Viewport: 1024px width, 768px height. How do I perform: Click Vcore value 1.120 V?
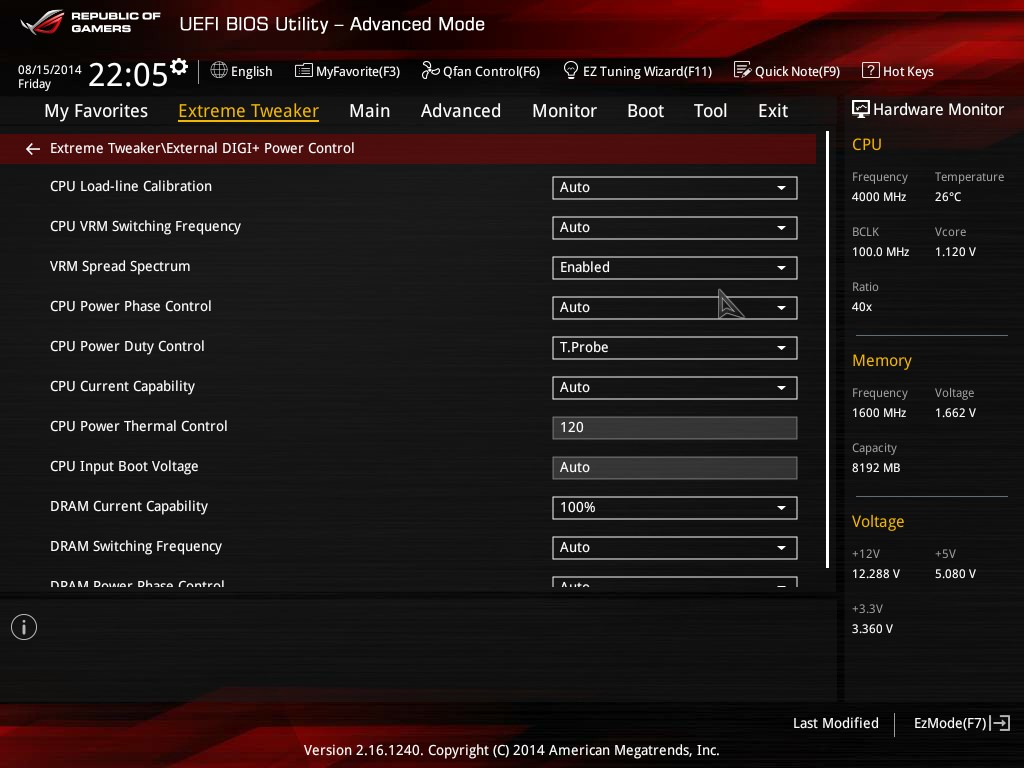[x=955, y=251]
